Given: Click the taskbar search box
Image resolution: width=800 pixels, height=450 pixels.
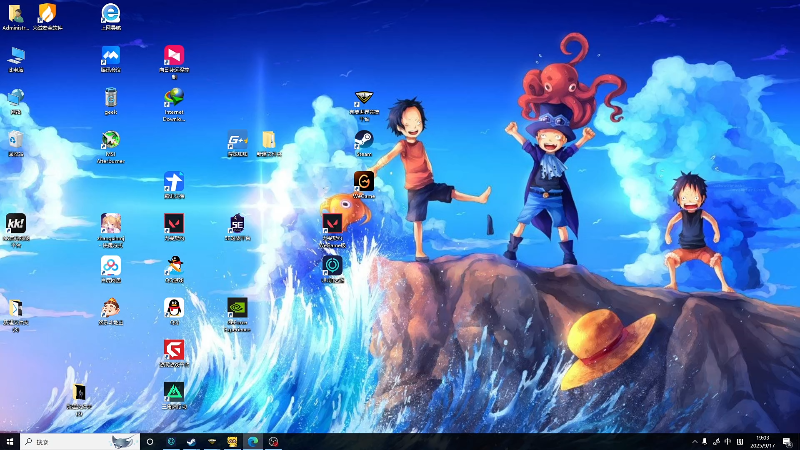Looking at the screenshot, I should tap(80, 441).
